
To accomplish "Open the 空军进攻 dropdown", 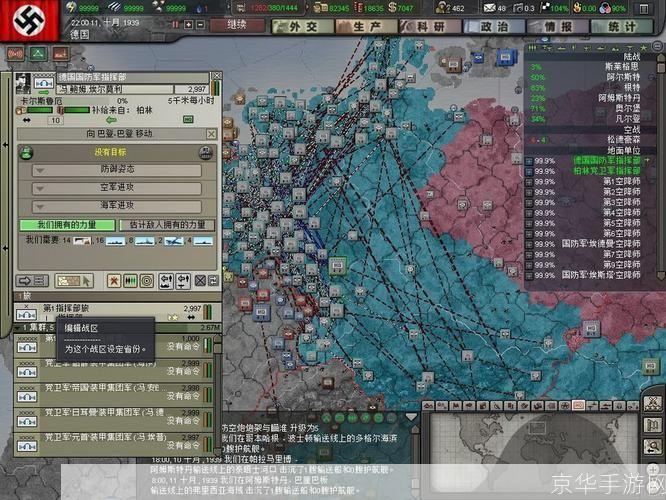I will point(117,188).
